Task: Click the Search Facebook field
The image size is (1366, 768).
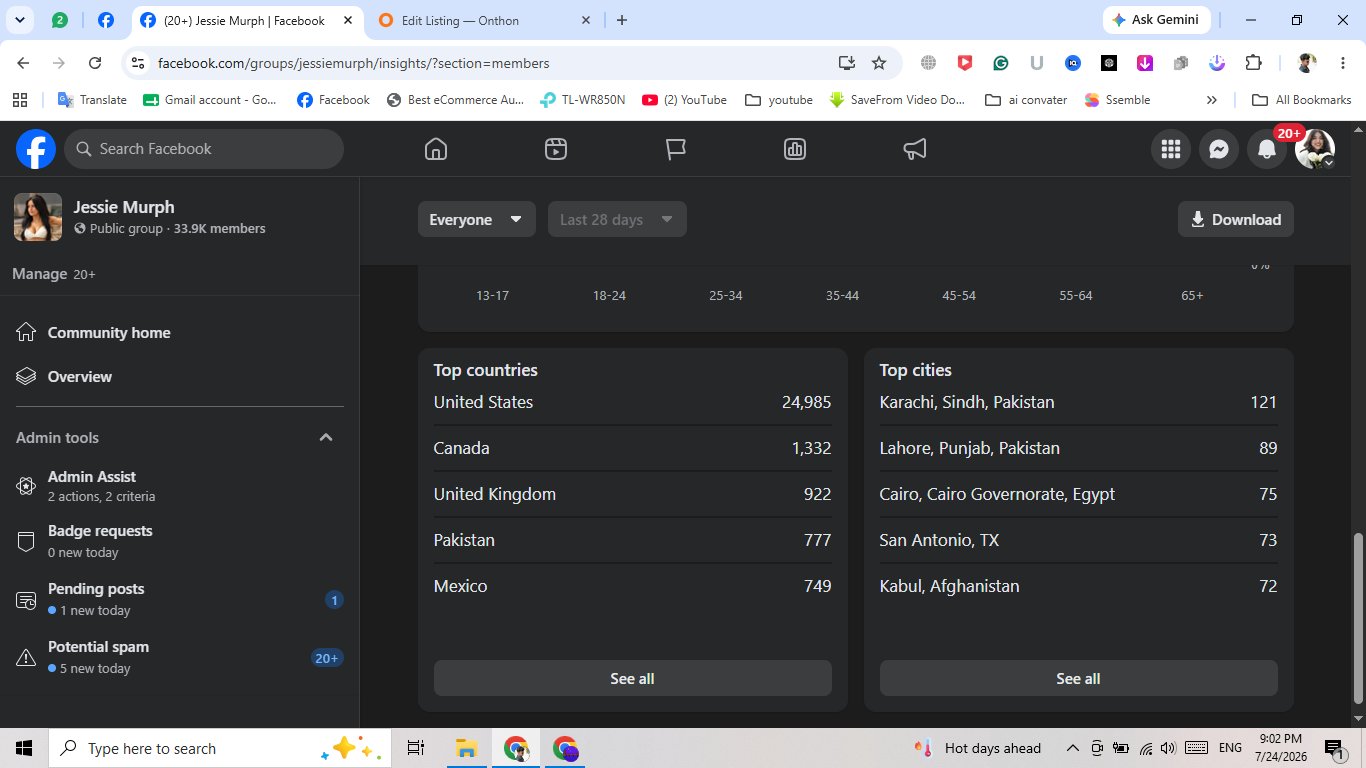Action: coord(204,149)
